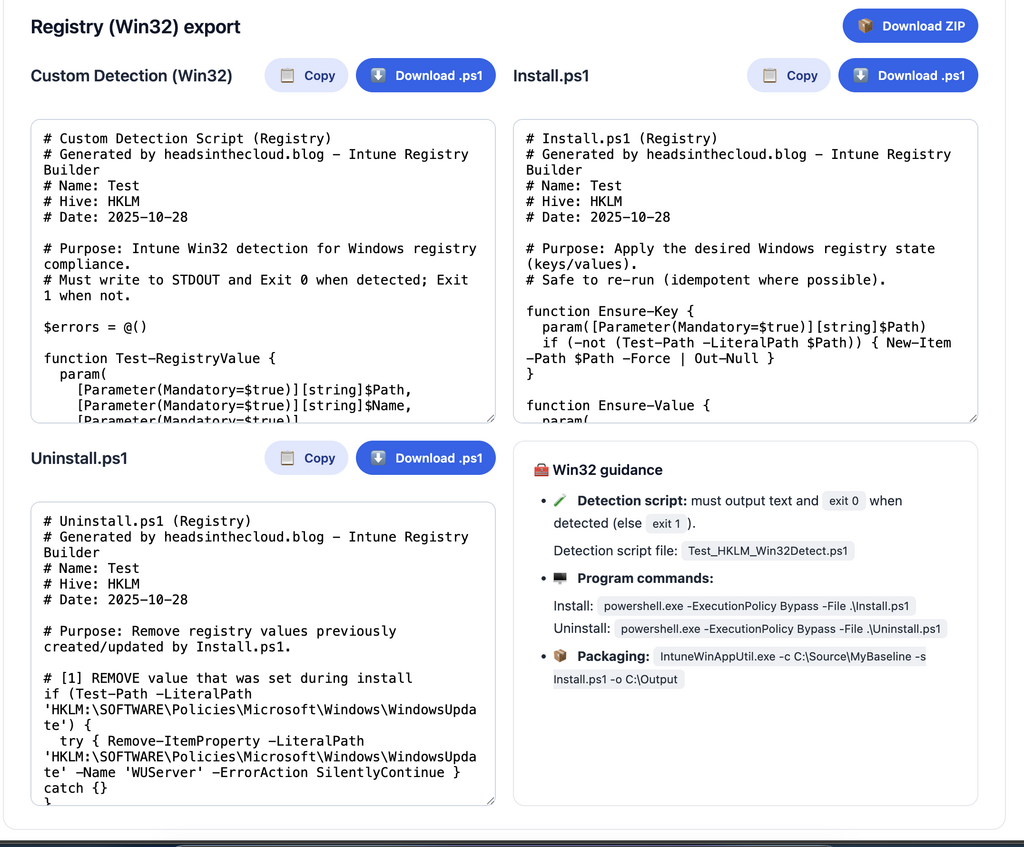Click the clipboard icon beside Install.ps1 heading
Viewport: 1024px width, 847px height.
point(770,76)
